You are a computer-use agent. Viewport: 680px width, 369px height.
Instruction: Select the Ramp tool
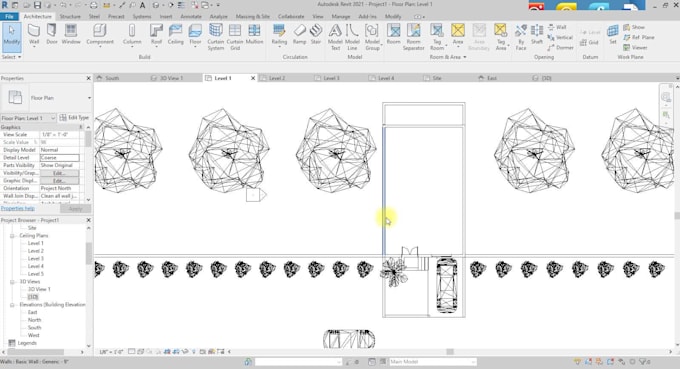(299, 34)
